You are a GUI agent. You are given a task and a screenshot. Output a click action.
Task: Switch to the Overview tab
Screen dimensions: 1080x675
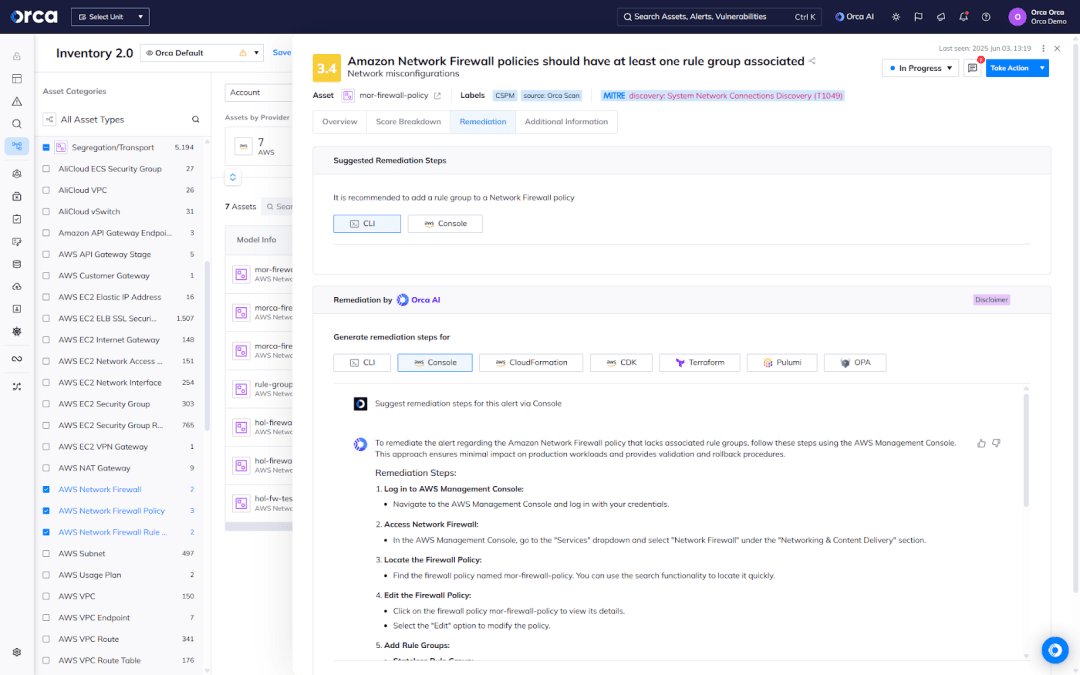(x=340, y=122)
